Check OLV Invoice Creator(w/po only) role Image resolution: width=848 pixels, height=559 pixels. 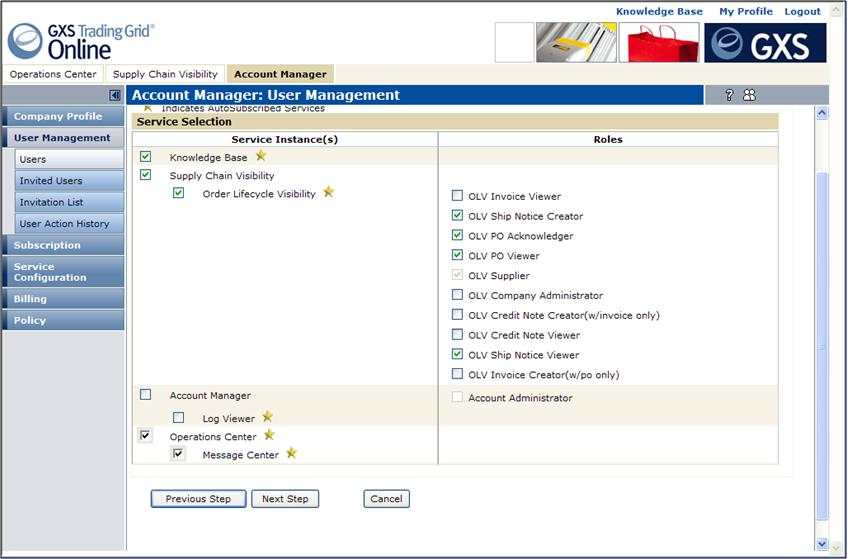(457, 374)
